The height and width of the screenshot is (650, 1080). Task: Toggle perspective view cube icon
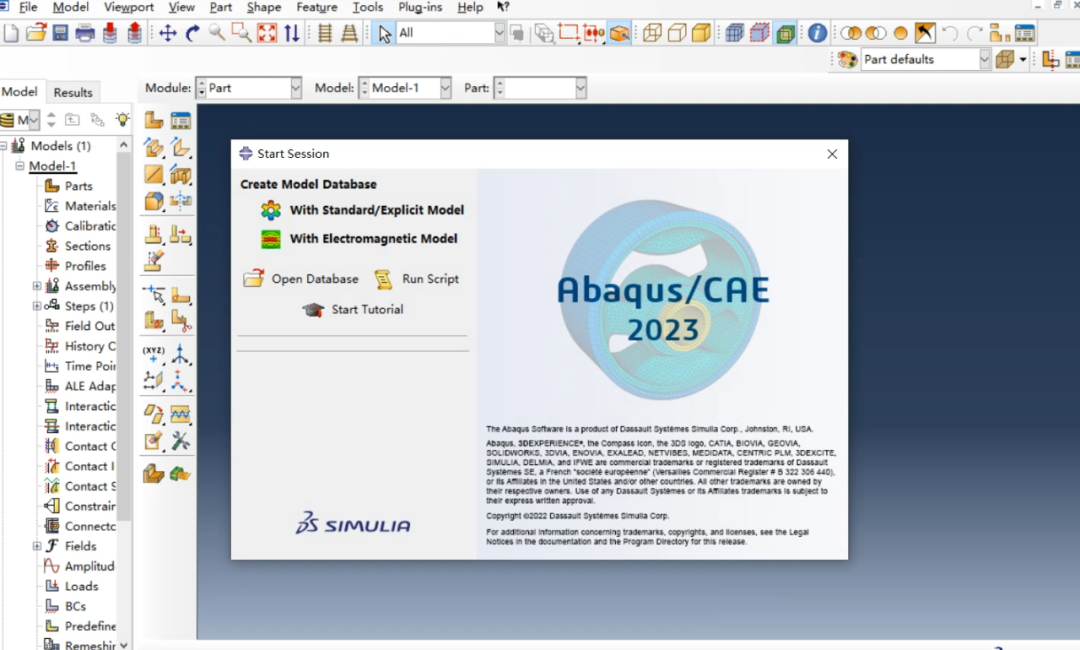(1006, 60)
